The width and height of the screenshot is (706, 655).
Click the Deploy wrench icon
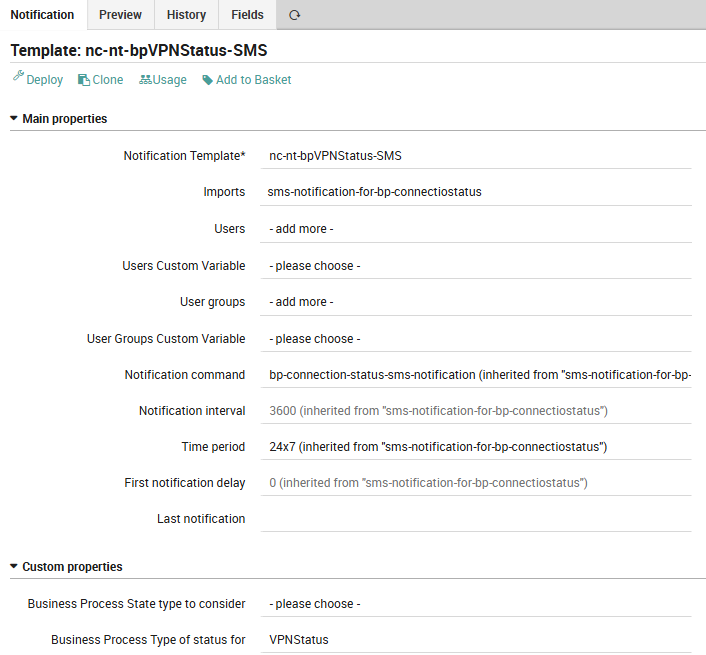point(18,78)
